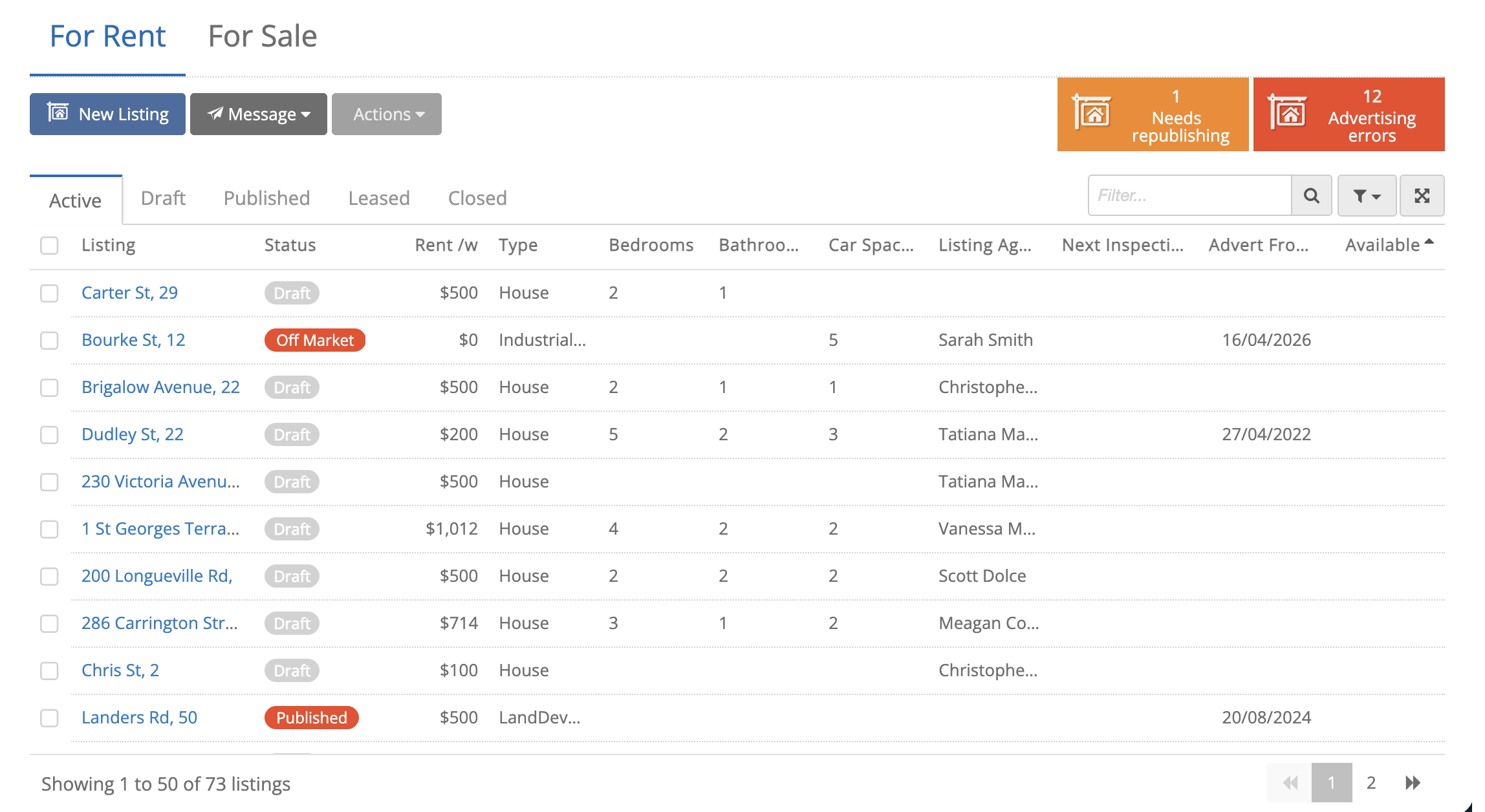The image size is (1485, 812).
Task: Click into the Filter text field
Action: pyautogui.click(x=1190, y=195)
